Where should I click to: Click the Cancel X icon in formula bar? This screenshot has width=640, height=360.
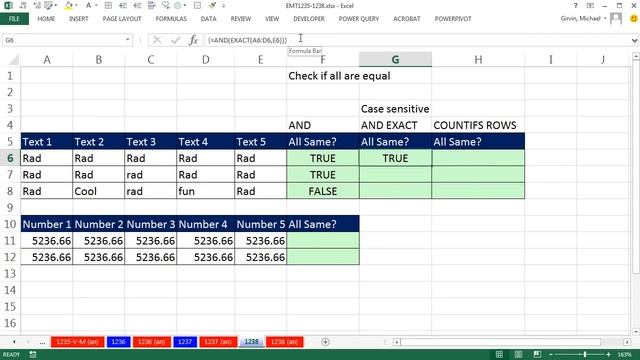click(x=157, y=40)
